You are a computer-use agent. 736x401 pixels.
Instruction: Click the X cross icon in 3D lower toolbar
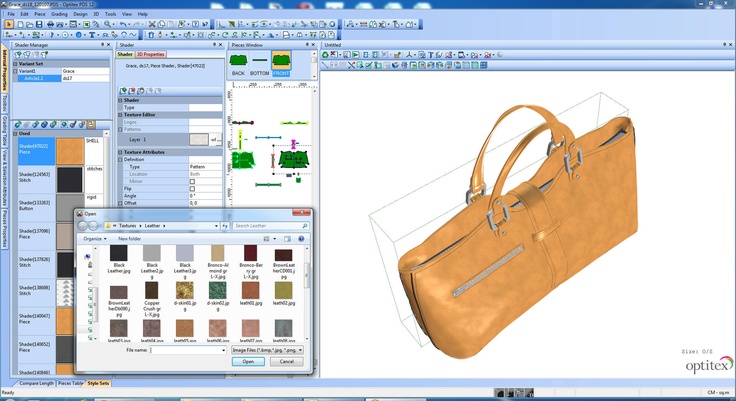click(351, 65)
